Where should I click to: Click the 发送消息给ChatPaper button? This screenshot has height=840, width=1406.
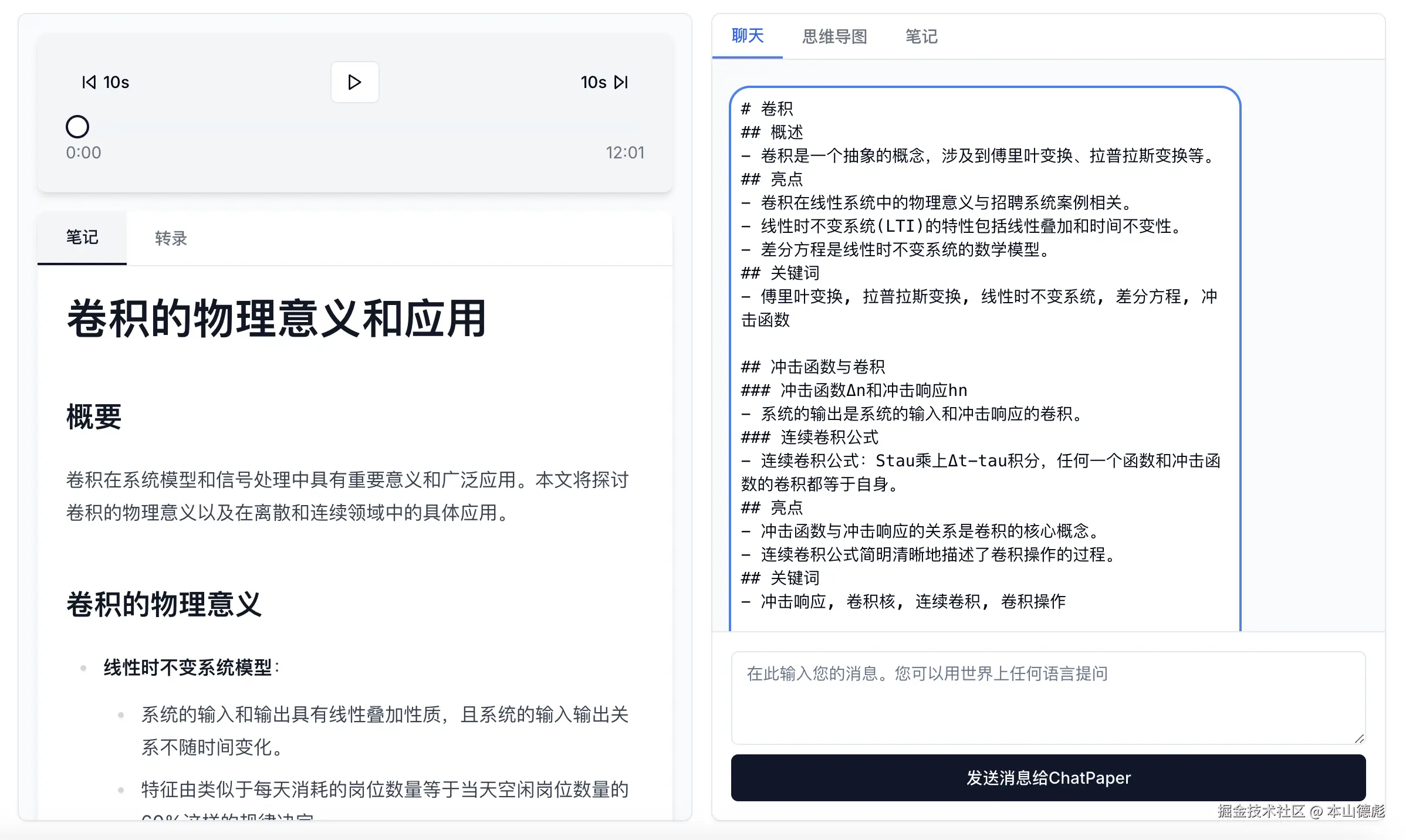[x=1047, y=778]
